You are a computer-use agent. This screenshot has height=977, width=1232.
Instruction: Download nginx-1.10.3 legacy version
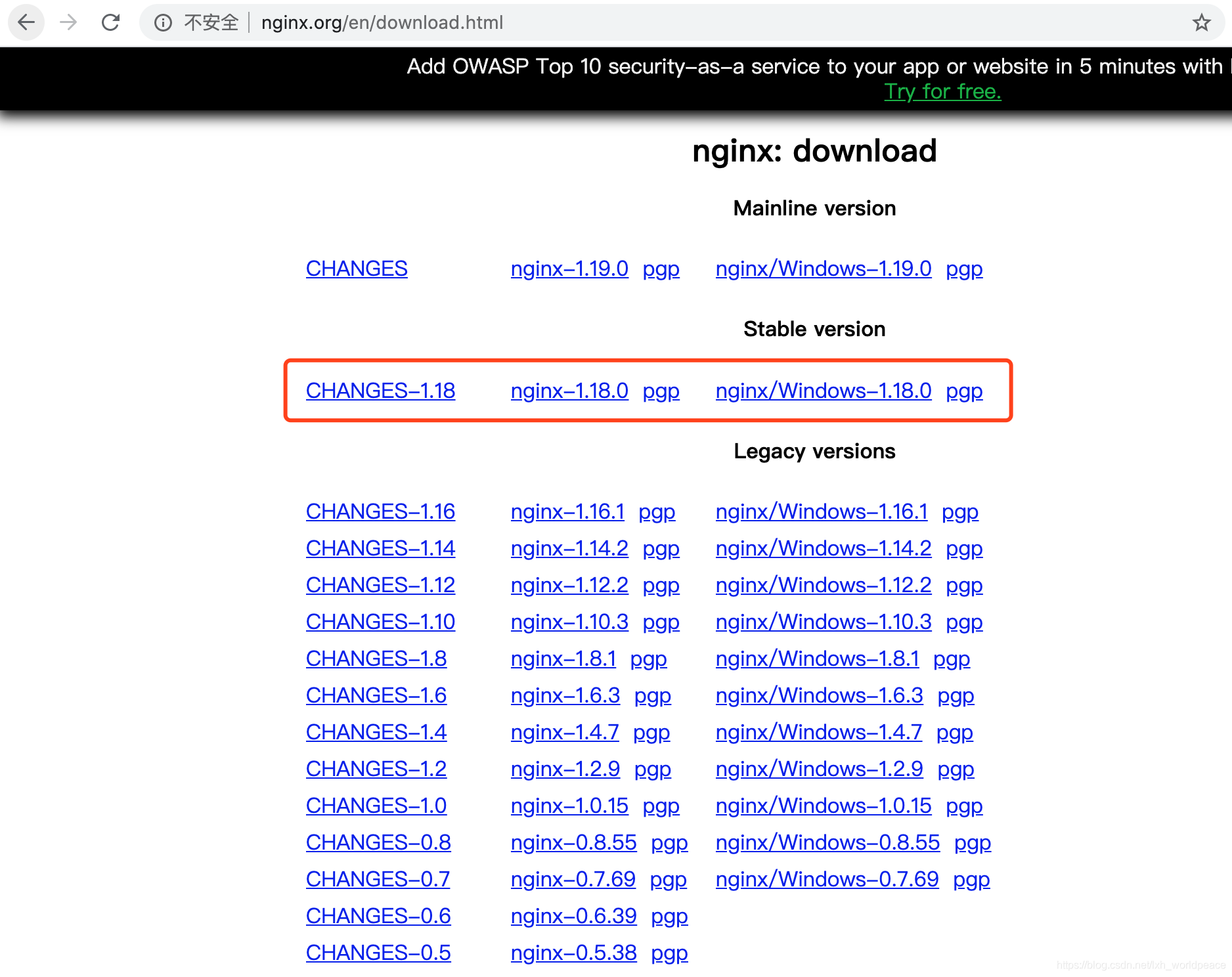click(569, 621)
